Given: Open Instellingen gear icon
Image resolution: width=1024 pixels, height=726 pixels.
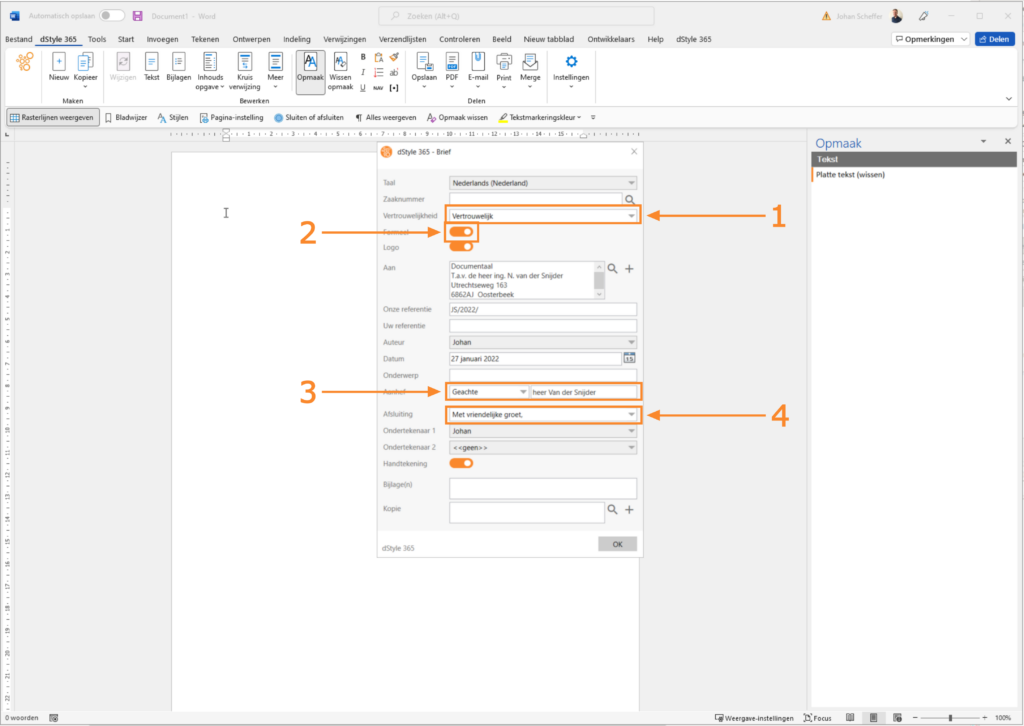Looking at the screenshot, I should pos(571,61).
